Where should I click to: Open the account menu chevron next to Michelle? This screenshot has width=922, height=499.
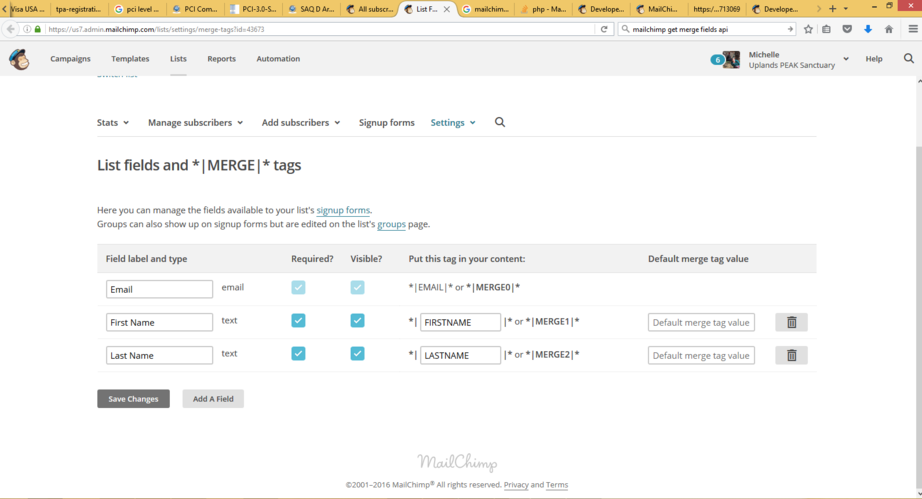click(846, 59)
